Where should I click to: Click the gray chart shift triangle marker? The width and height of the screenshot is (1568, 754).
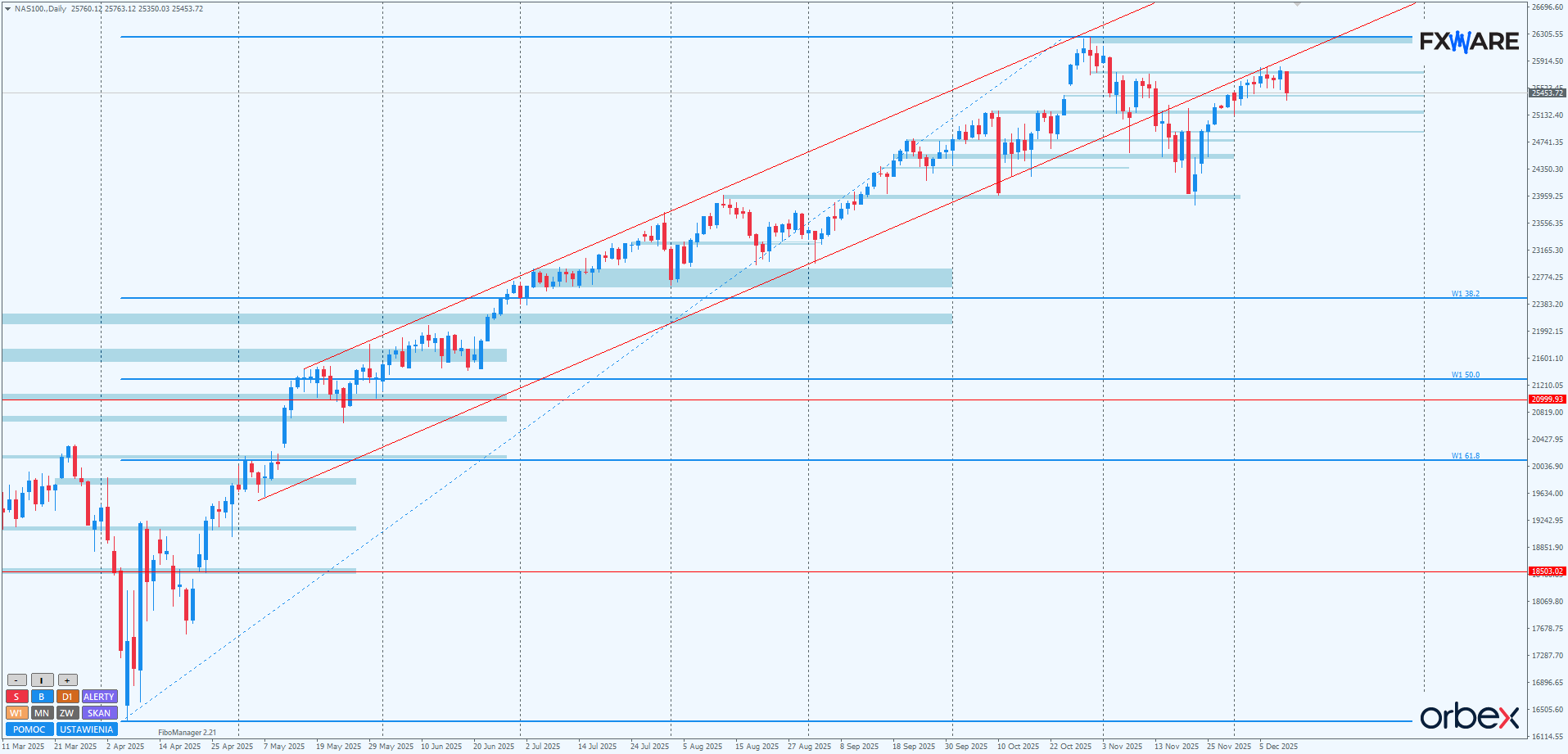1297,5
